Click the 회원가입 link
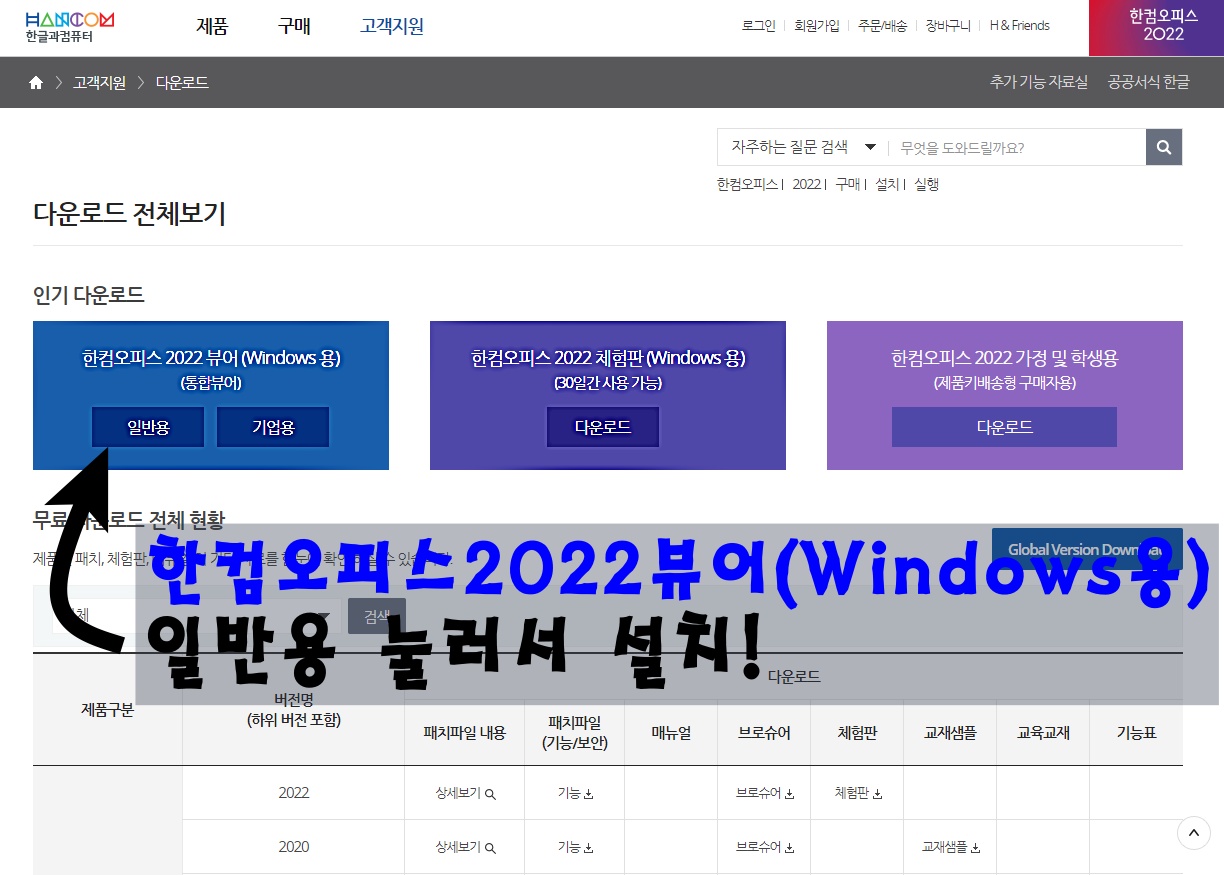The height and width of the screenshot is (875, 1224). 816,26
